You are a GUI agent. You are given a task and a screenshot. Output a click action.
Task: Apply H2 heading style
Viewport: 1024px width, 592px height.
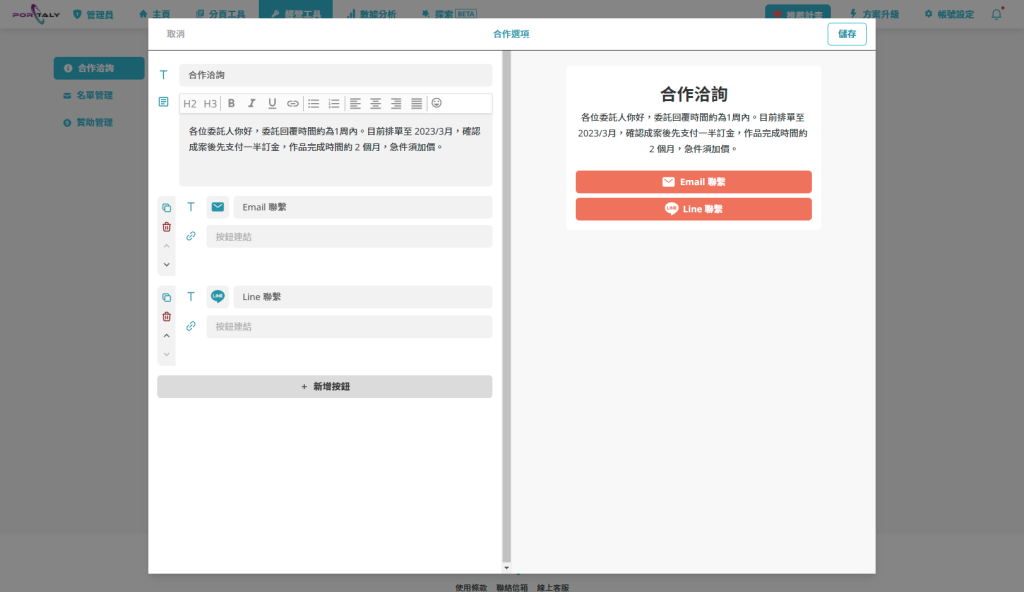click(x=190, y=103)
